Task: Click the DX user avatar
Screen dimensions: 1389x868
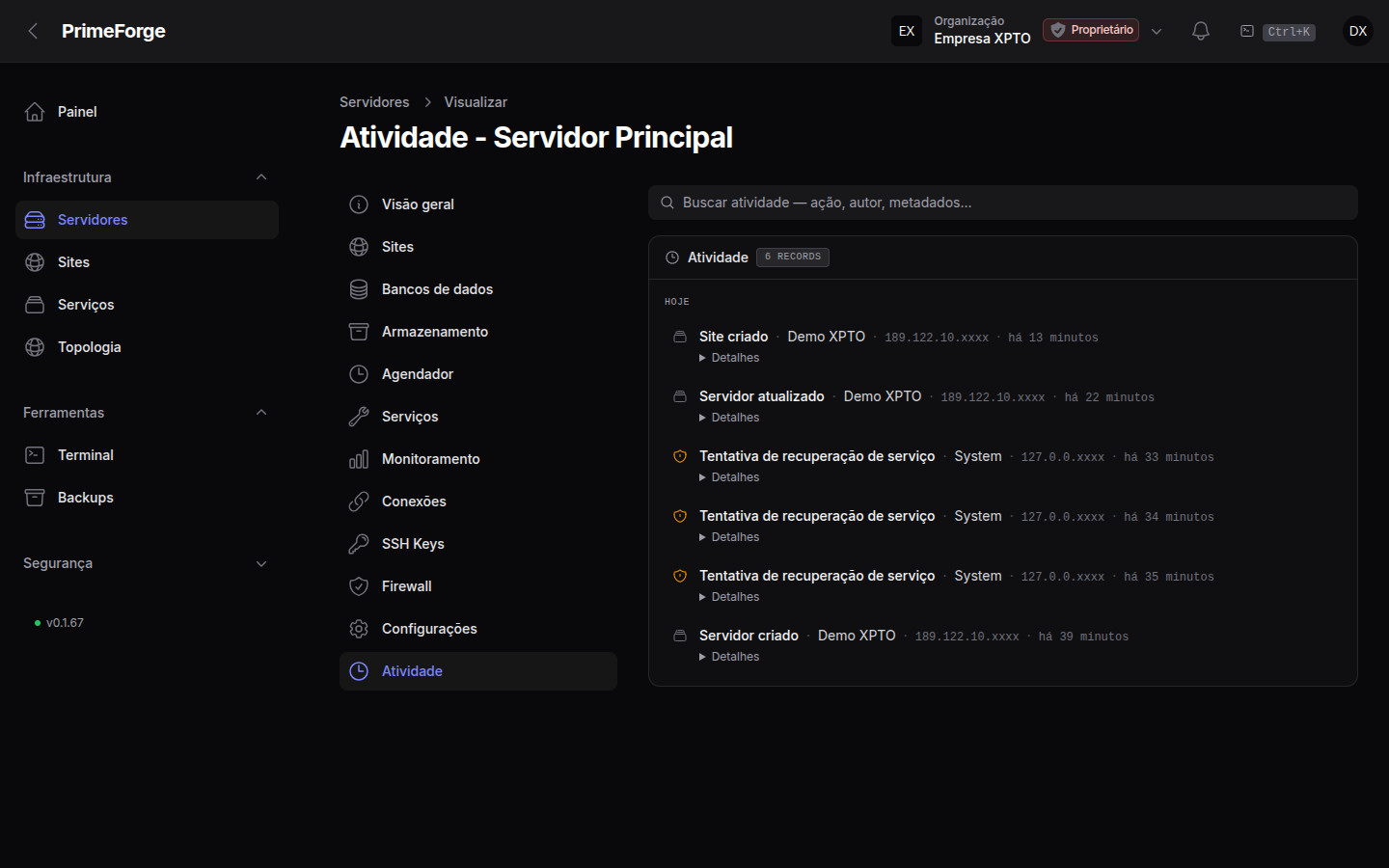Action: coord(1358,31)
